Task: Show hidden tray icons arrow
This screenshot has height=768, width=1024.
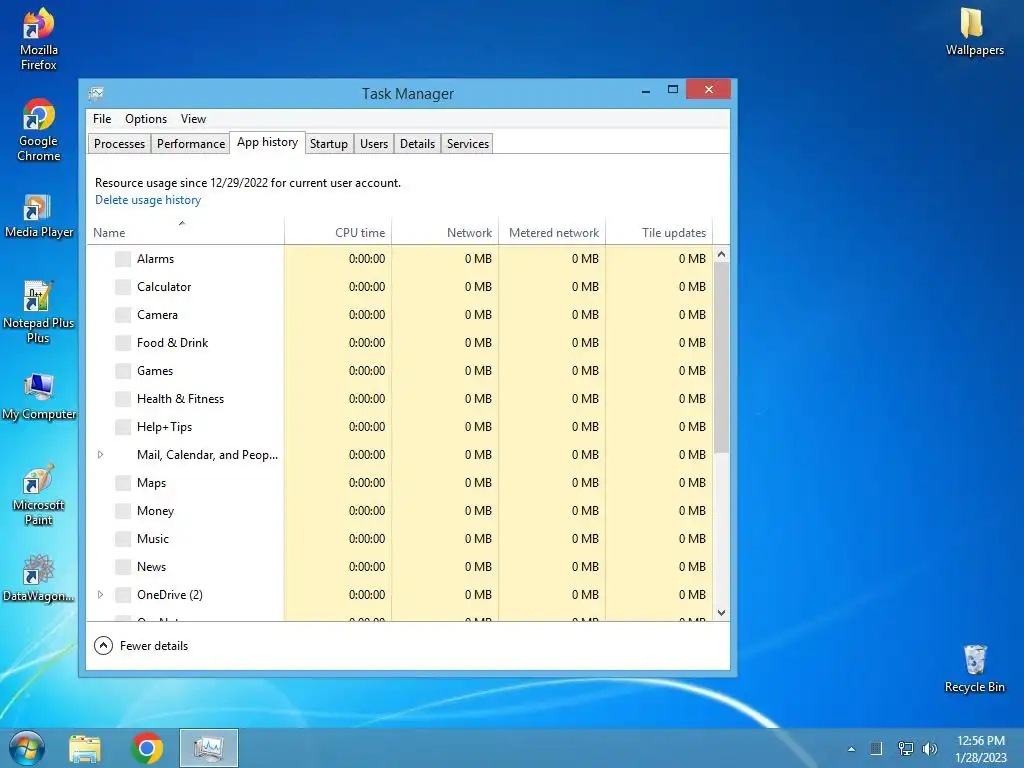Action: [851, 749]
